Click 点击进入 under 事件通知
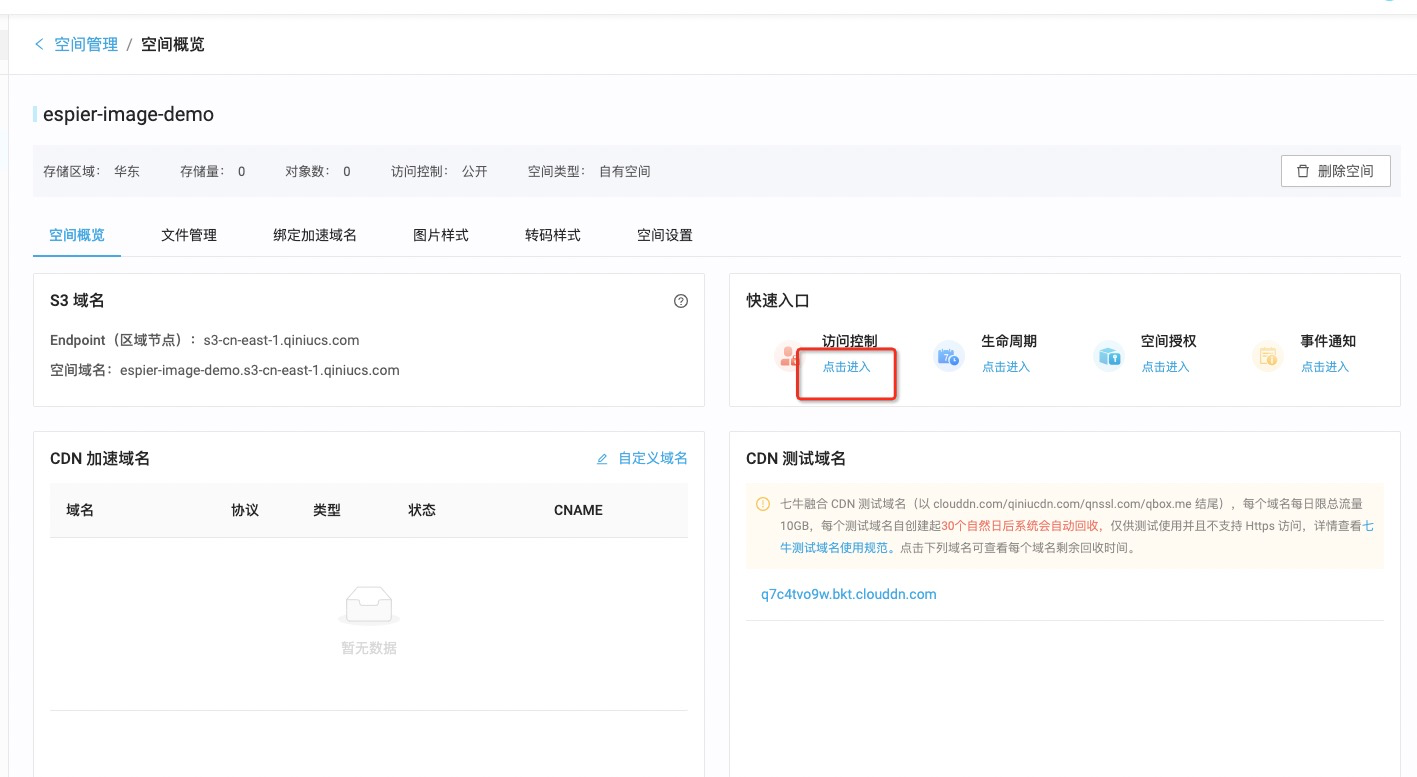Screen dimensions: 1417x777 [1324, 367]
